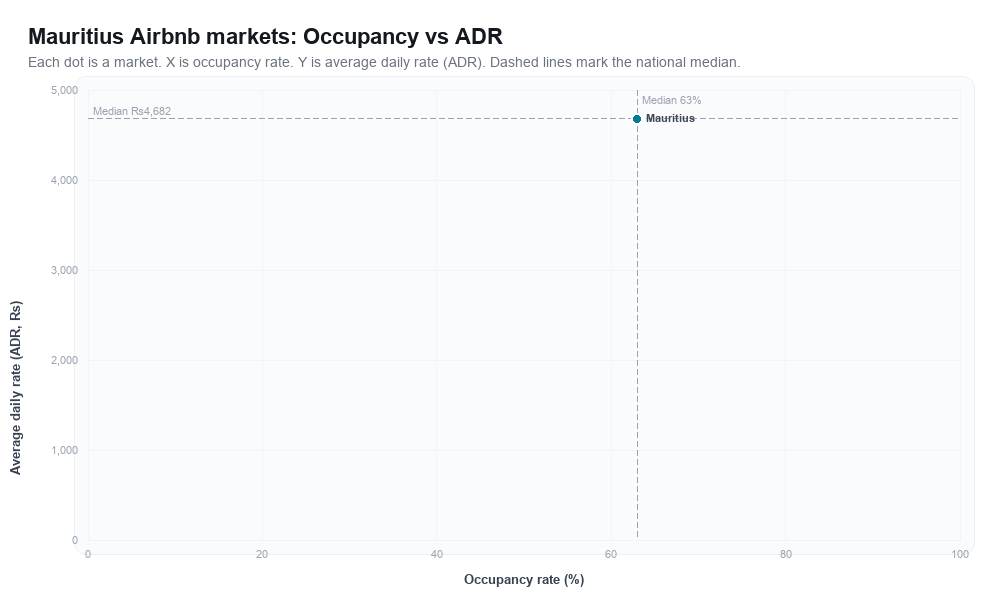Viewport: 1000px width, 600px height.
Task: Click the y-axis tick label 3,000
Action: pos(64,270)
